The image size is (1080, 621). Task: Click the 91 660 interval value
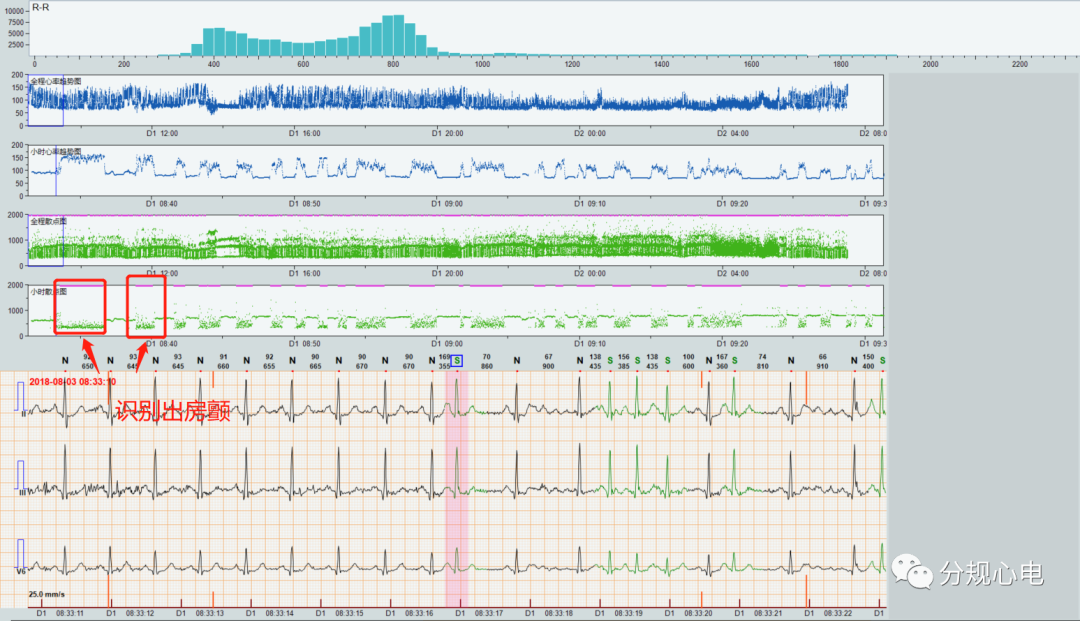(223, 361)
